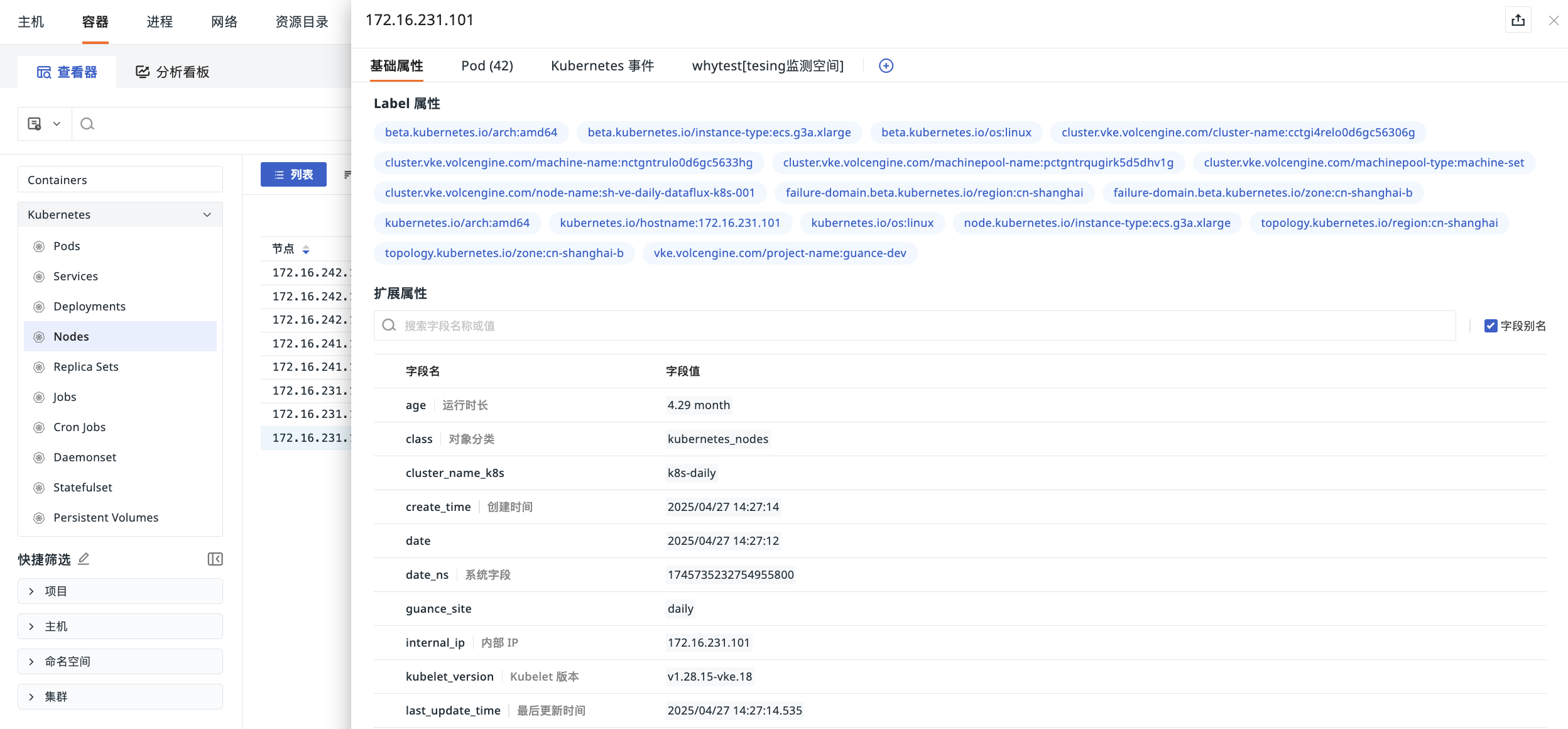The height and width of the screenshot is (729, 1568).
Task: Close the 172.16.231.101 detail panel
Action: pyautogui.click(x=1554, y=21)
